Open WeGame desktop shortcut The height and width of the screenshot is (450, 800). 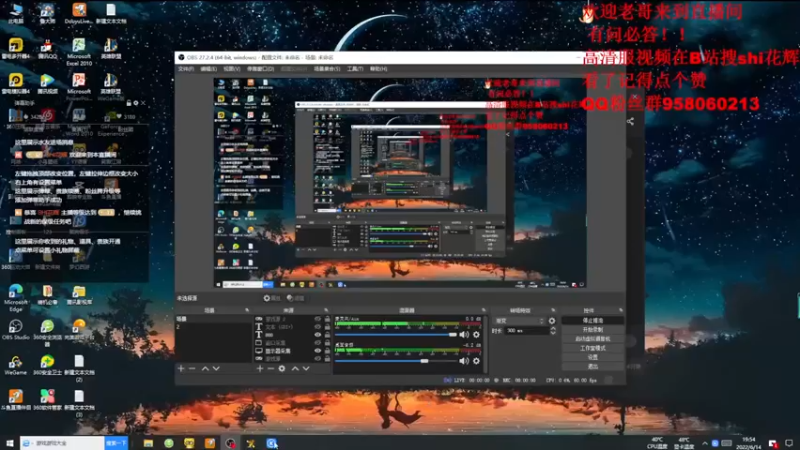click(x=16, y=365)
